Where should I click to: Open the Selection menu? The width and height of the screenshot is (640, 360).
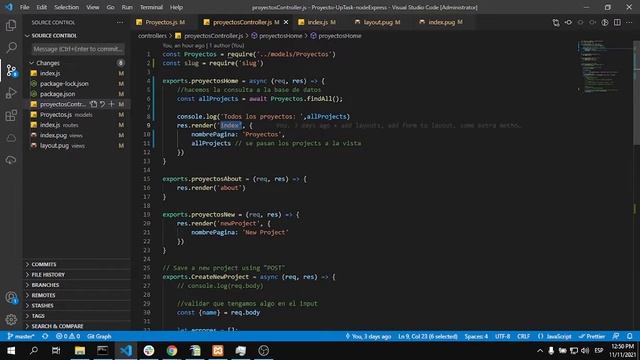(x=66, y=7)
